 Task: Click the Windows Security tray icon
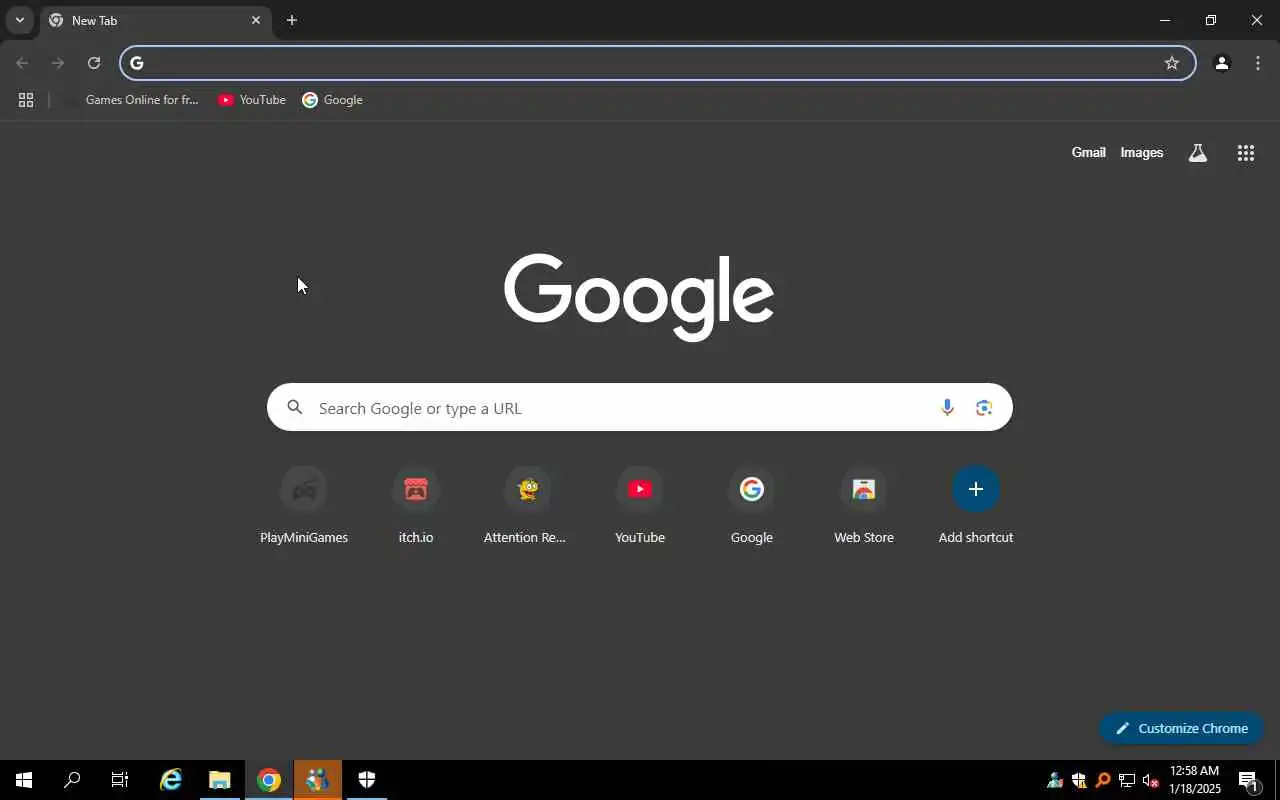click(1079, 781)
